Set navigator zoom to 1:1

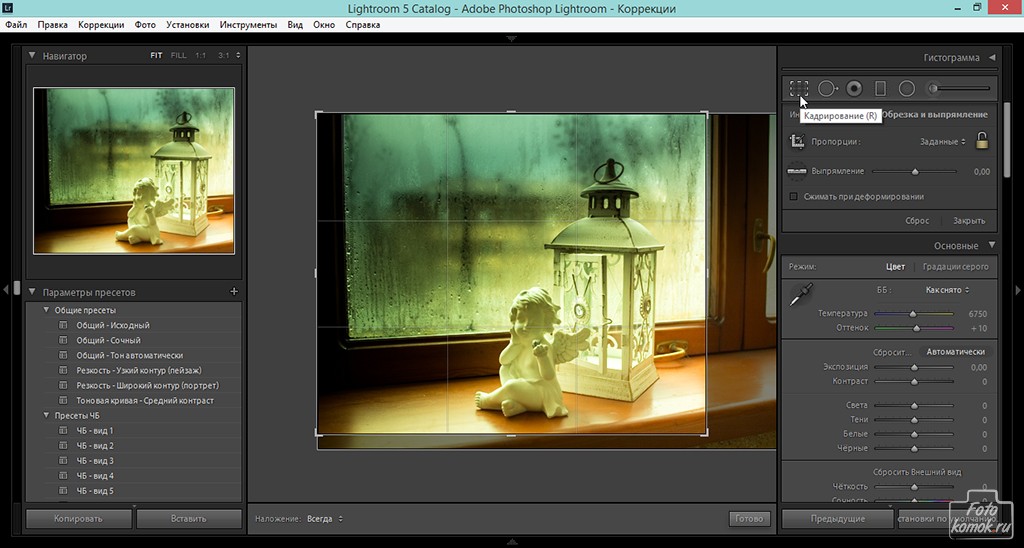(200, 56)
